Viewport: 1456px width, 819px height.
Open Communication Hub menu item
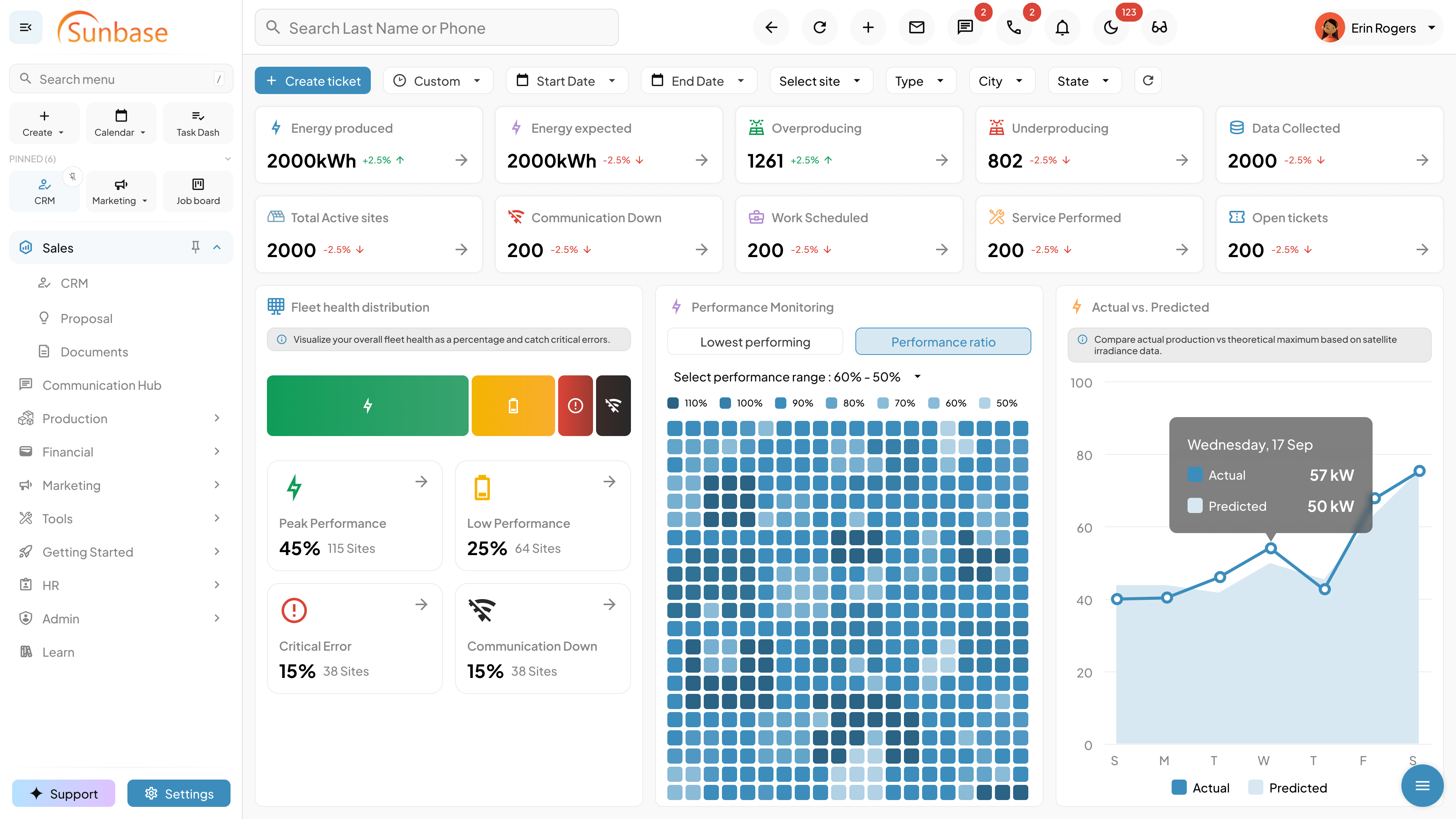tap(102, 385)
